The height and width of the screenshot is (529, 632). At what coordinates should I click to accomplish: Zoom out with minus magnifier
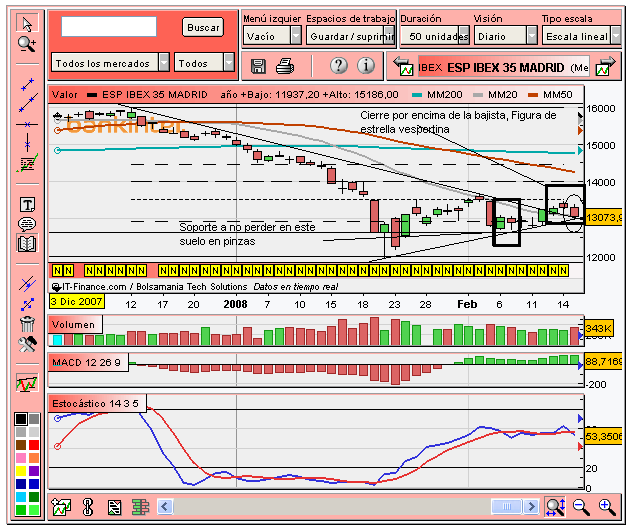coord(581,507)
